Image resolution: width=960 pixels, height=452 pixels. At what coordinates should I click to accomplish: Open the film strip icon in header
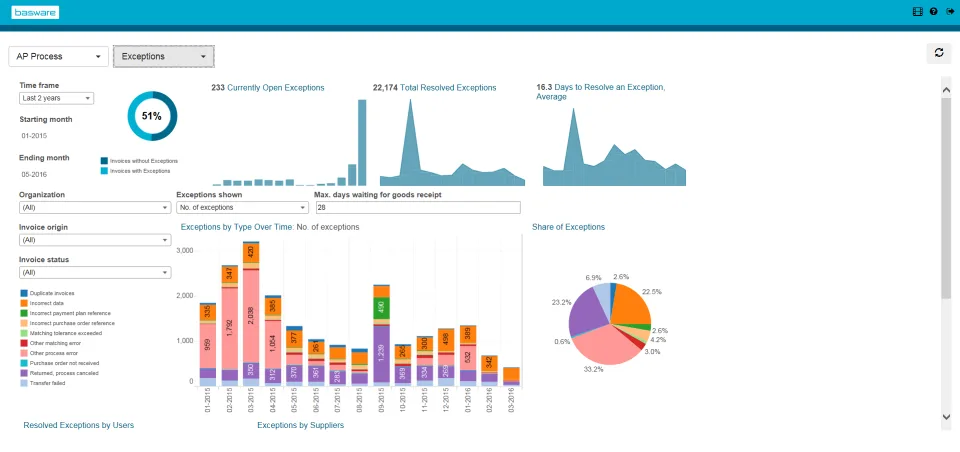pos(917,12)
